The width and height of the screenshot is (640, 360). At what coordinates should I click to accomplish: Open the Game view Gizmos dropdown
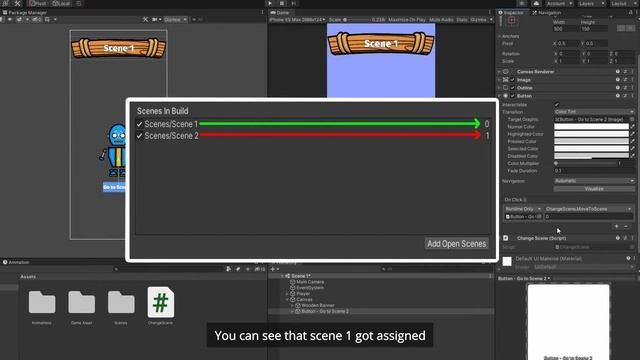coord(481,20)
